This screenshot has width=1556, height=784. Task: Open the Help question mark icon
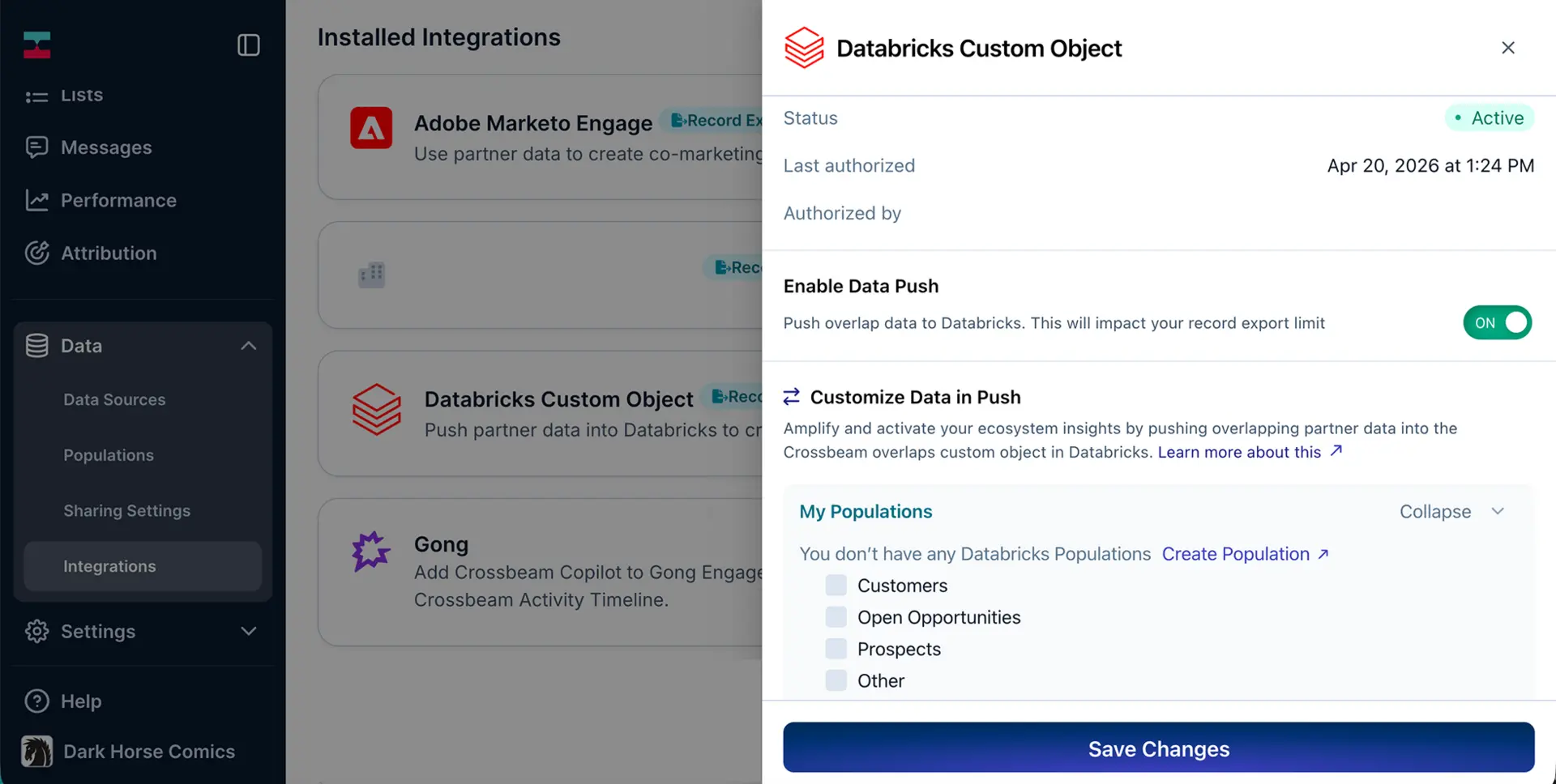point(36,701)
